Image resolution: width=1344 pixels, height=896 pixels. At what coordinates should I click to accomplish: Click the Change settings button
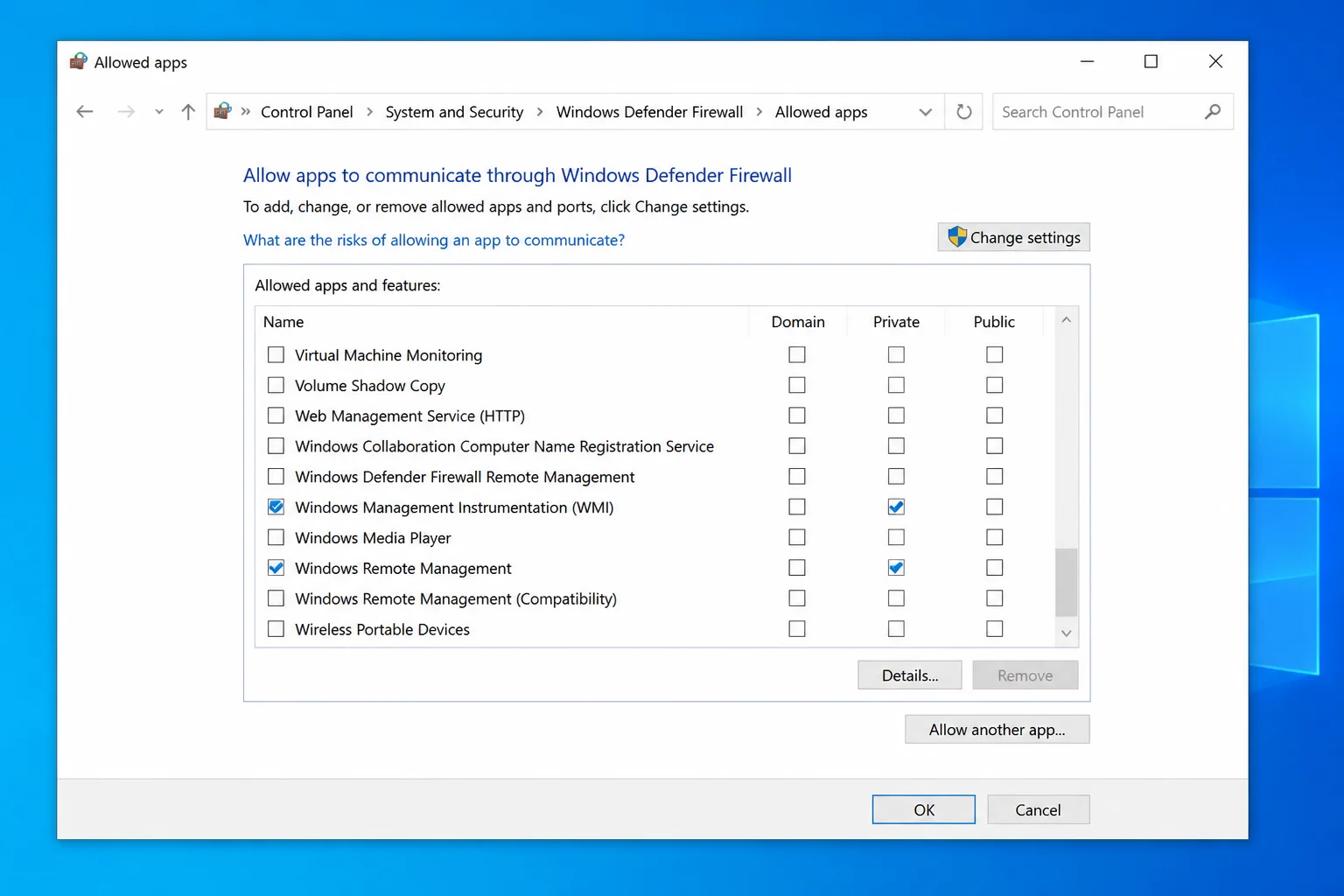pos(1014,237)
